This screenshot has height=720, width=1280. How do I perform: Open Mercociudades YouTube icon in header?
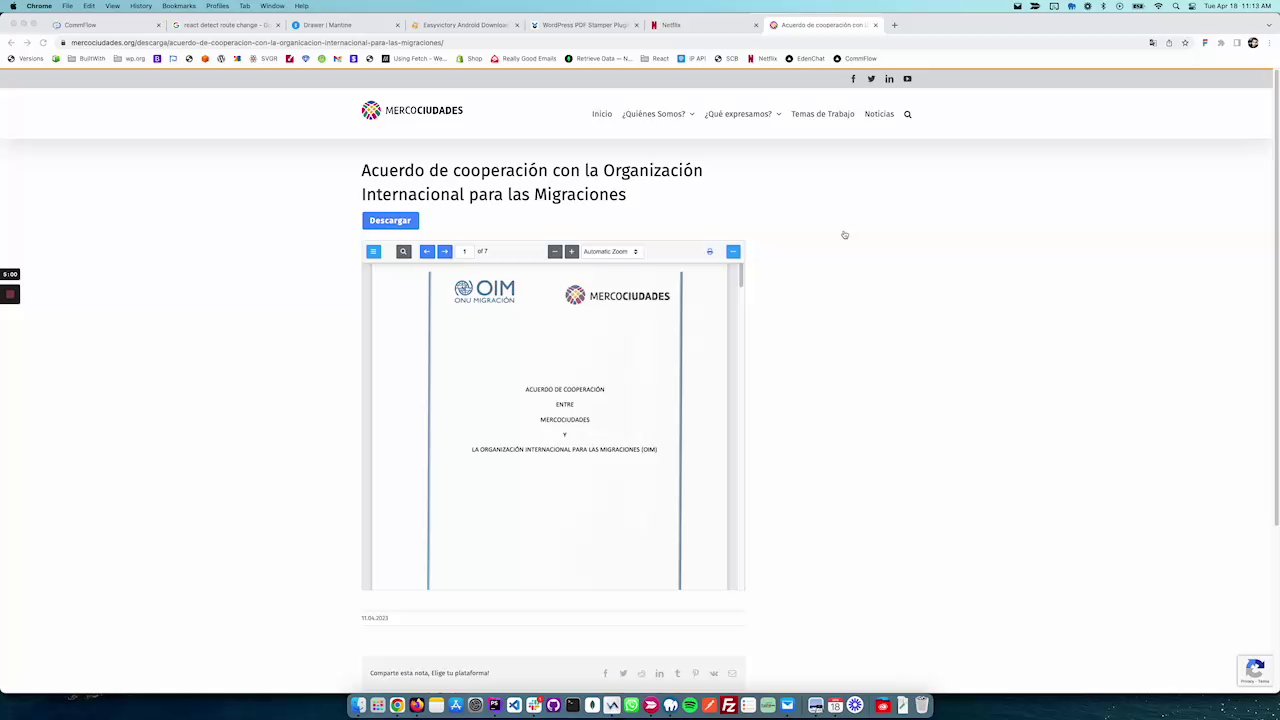[907, 79]
